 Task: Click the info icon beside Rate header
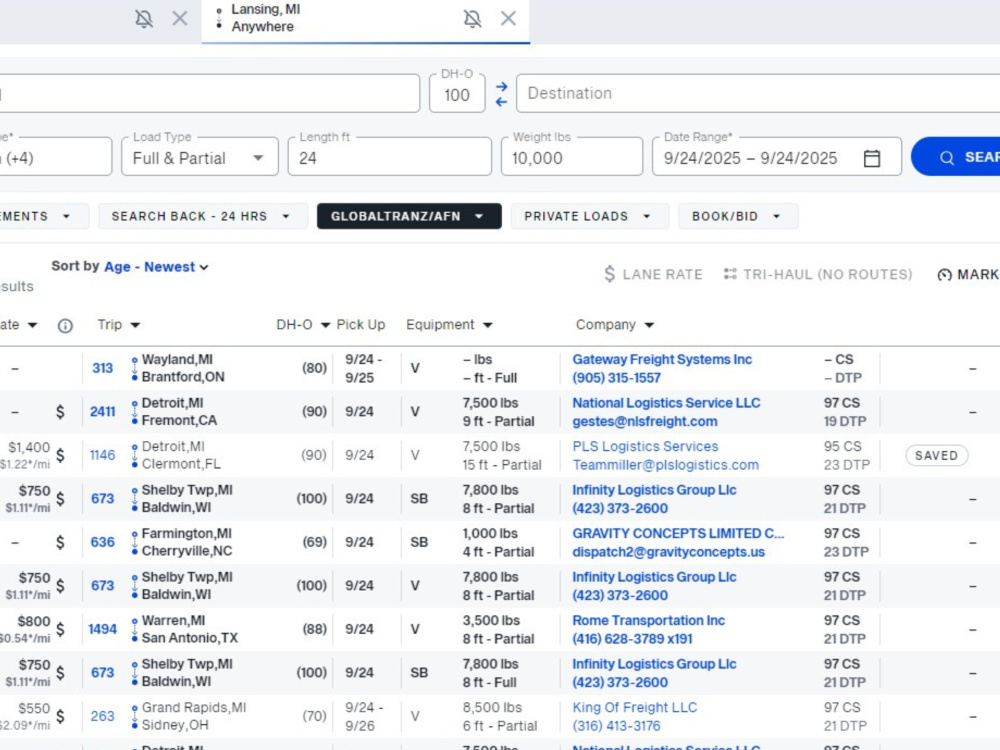65,326
